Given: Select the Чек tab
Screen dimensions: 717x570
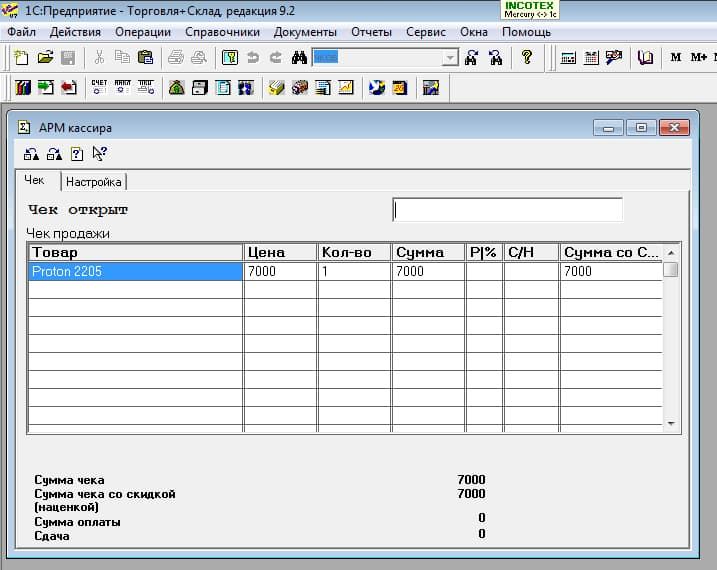Looking at the screenshot, I should pyautogui.click(x=34, y=180).
